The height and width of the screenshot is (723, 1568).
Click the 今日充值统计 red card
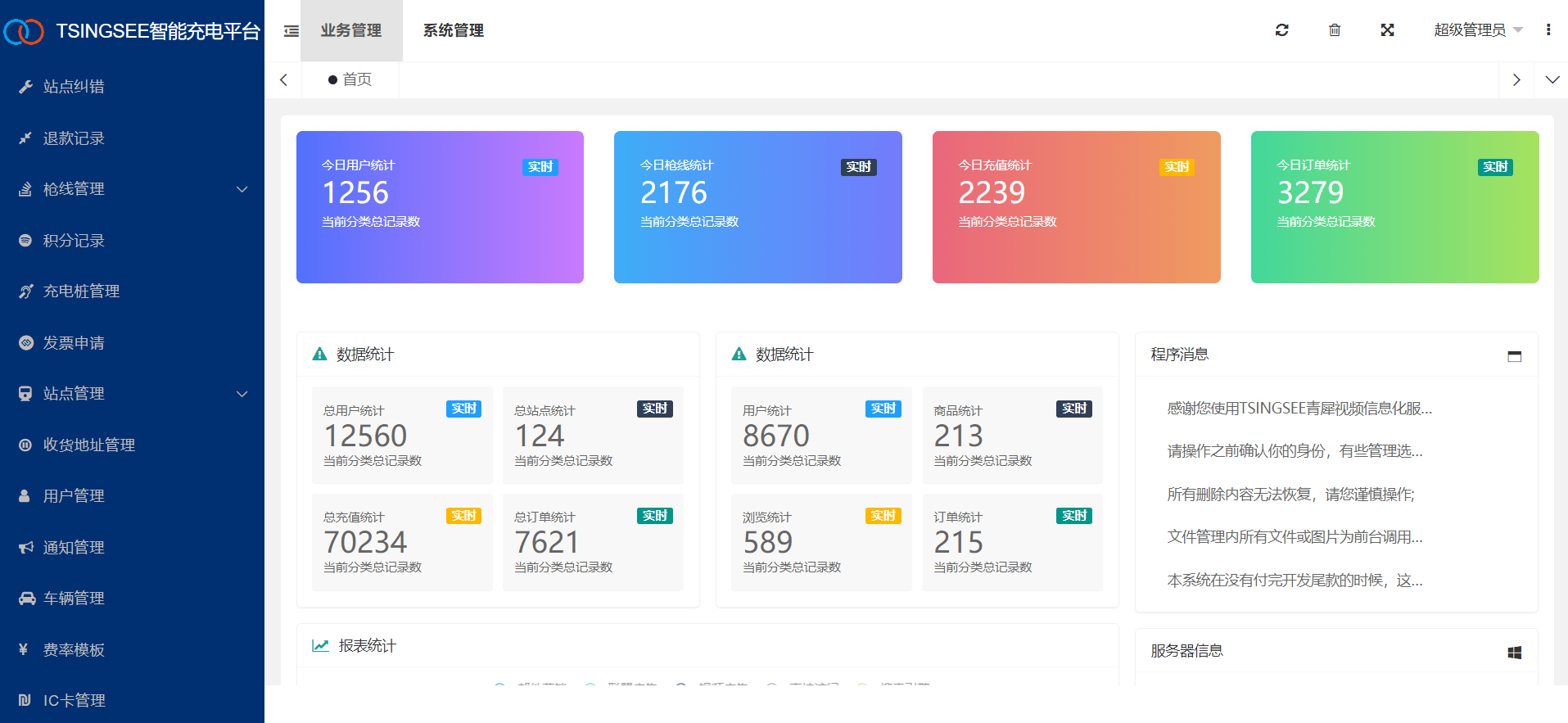pyautogui.click(x=1077, y=207)
